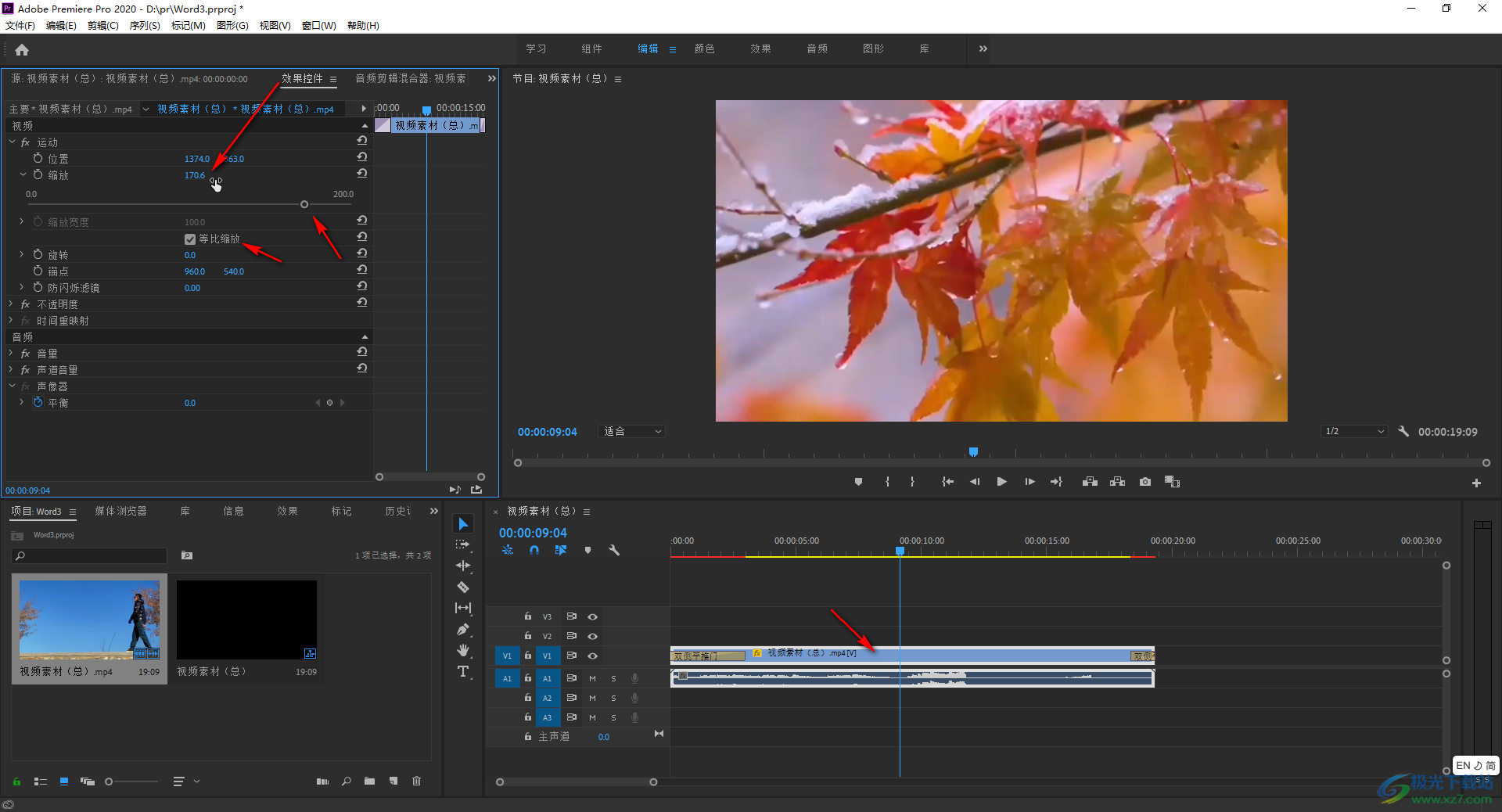Viewport: 1502px width, 812px height.
Task: Click Mark In button
Action: [x=887, y=482]
